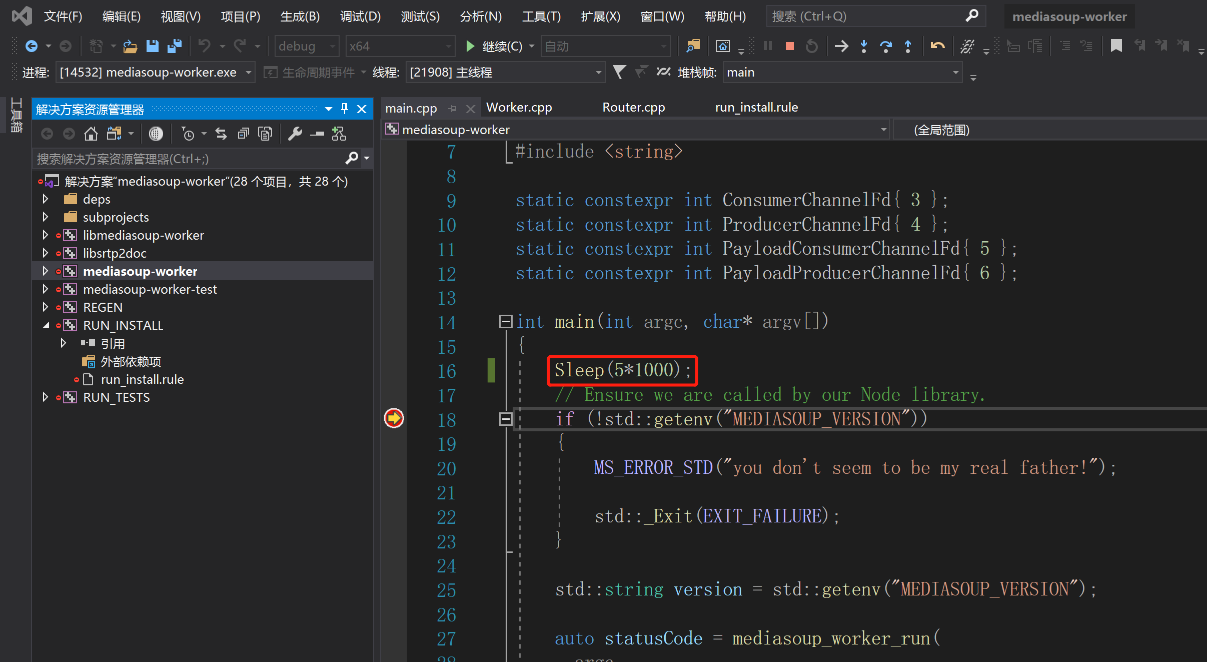Select the libsrtp2doc project
The height and width of the screenshot is (662, 1207).
click(x=115, y=253)
